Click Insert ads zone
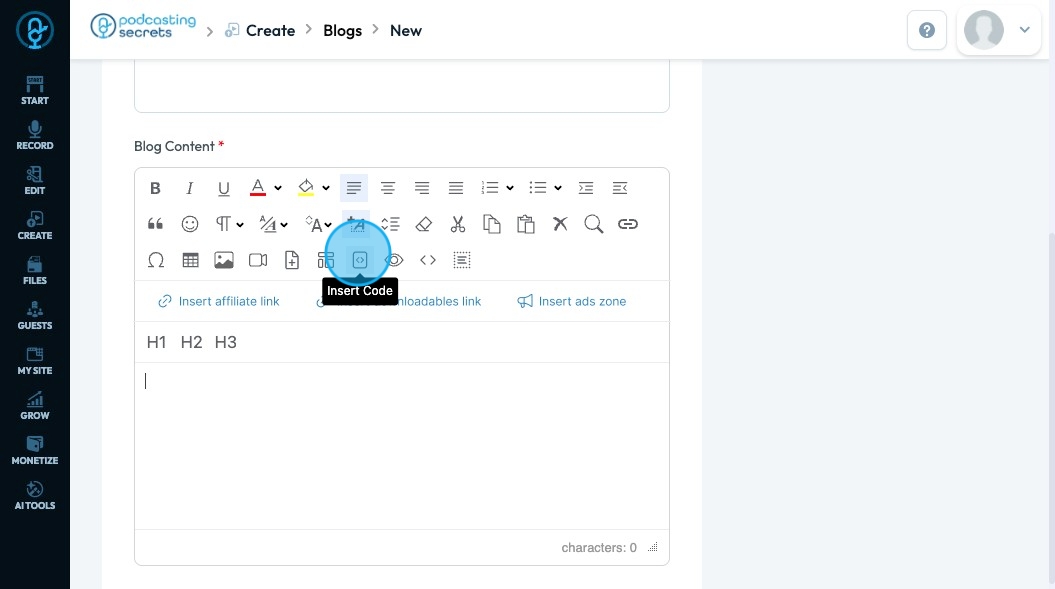This screenshot has height=589, width=1055. [572, 302]
